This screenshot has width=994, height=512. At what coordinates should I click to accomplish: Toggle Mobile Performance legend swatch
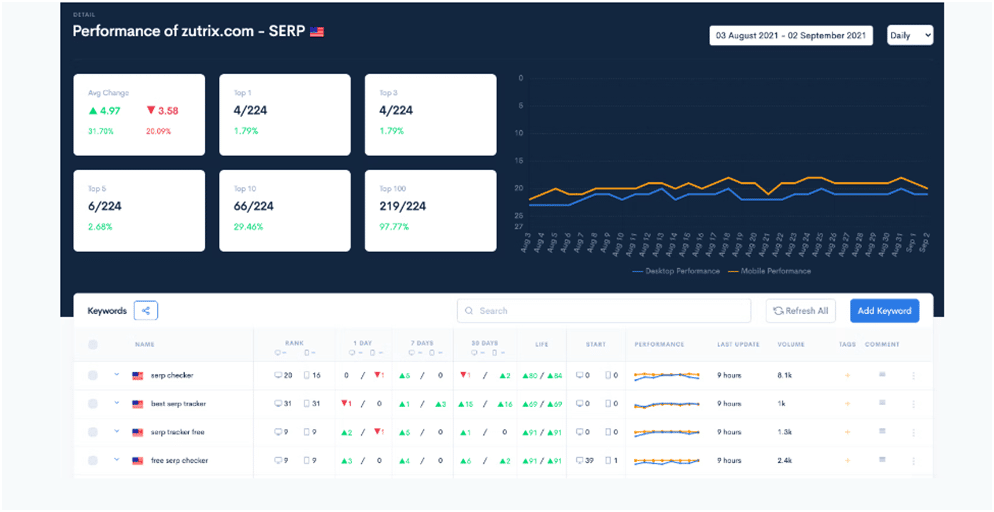pos(733,271)
